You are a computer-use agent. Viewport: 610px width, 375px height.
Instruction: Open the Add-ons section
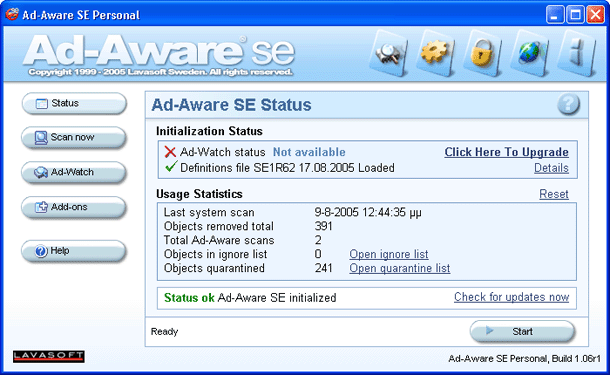tap(74, 207)
